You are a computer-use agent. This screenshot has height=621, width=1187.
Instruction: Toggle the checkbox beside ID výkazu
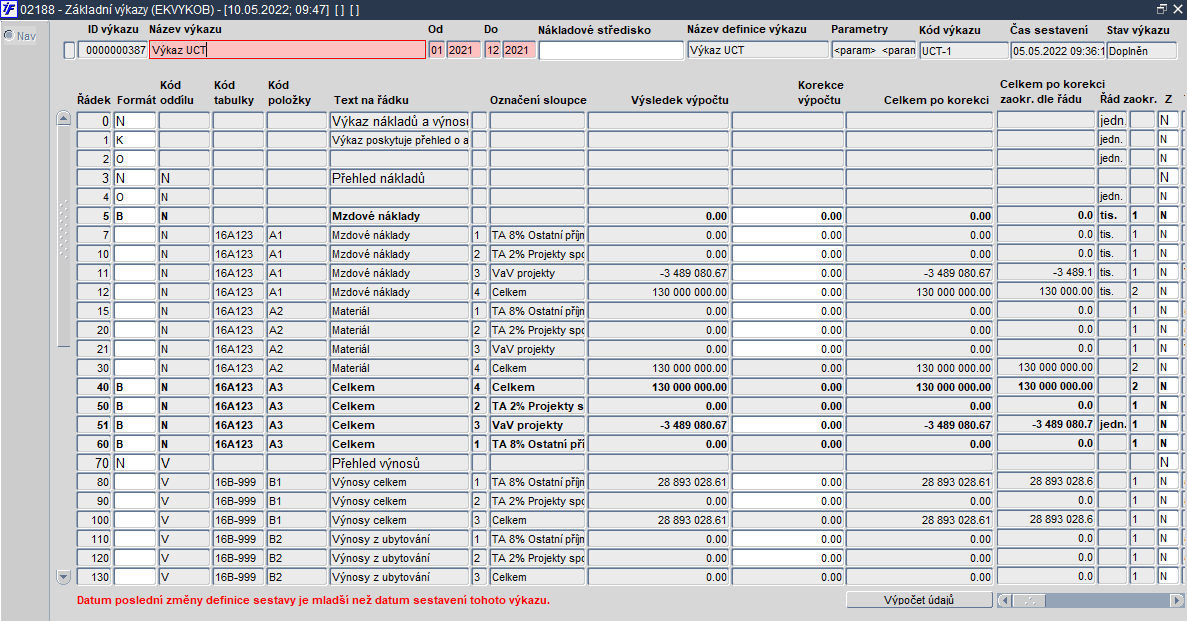(70, 51)
